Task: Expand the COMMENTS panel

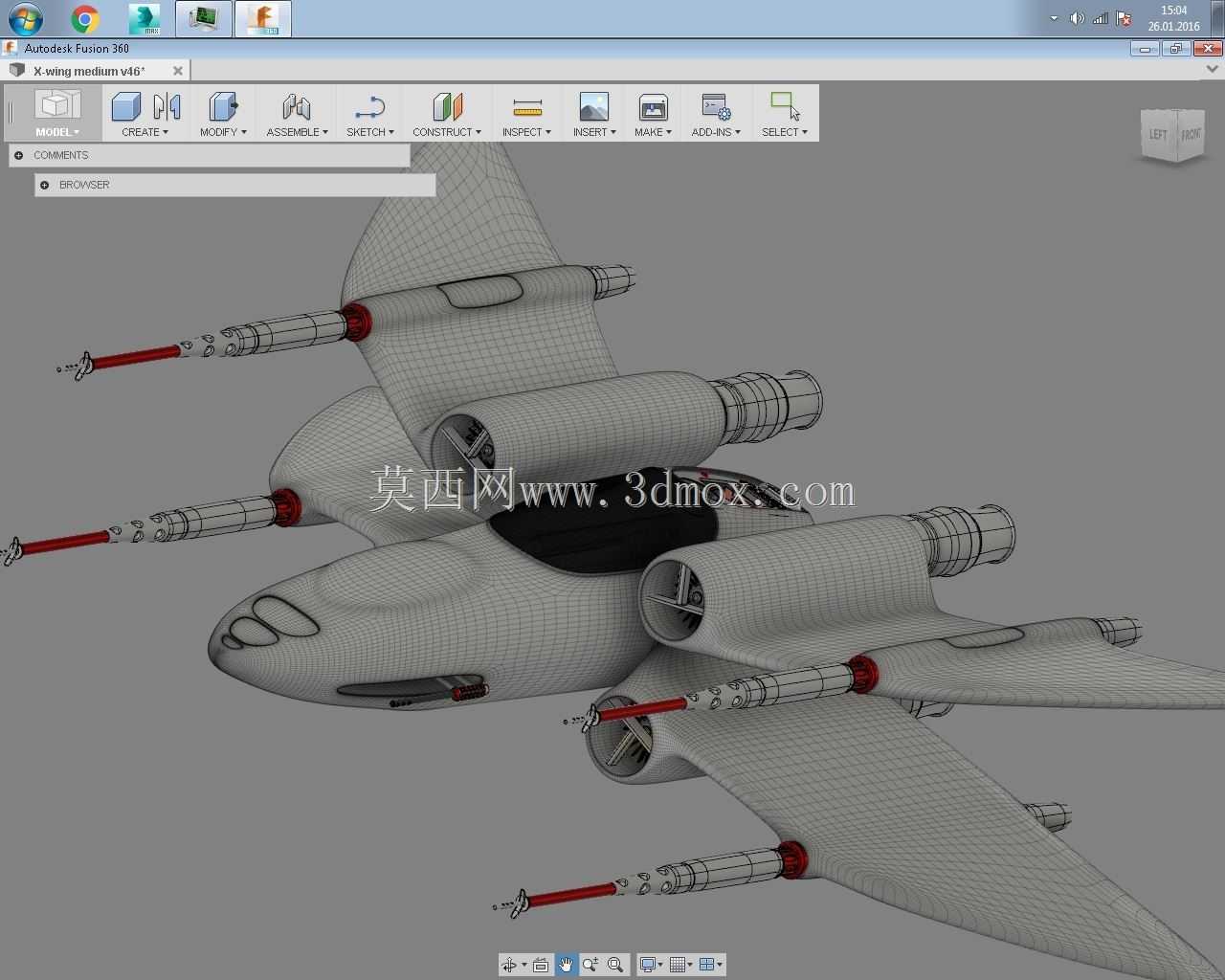Action: click(x=19, y=155)
